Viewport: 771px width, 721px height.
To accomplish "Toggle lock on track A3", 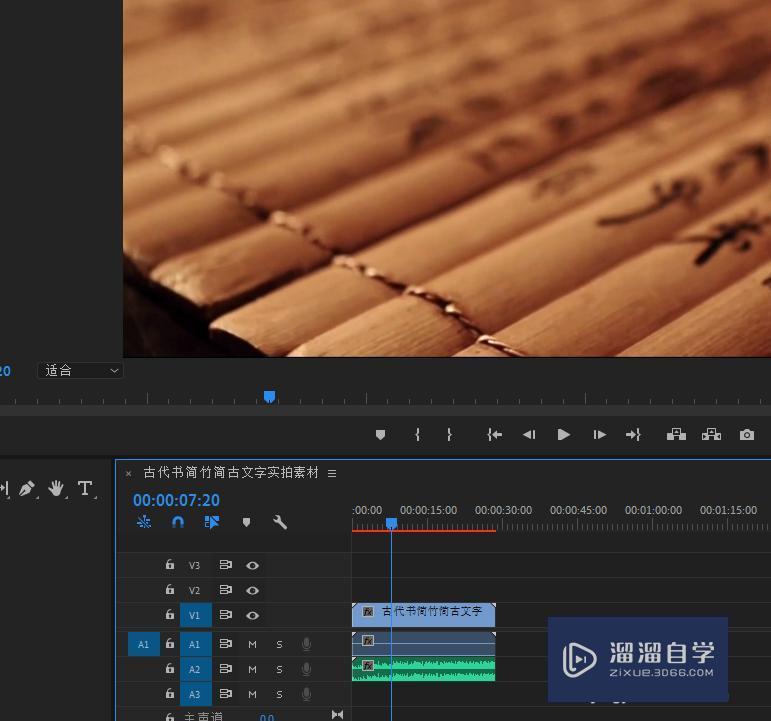I will [x=170, y=693].
